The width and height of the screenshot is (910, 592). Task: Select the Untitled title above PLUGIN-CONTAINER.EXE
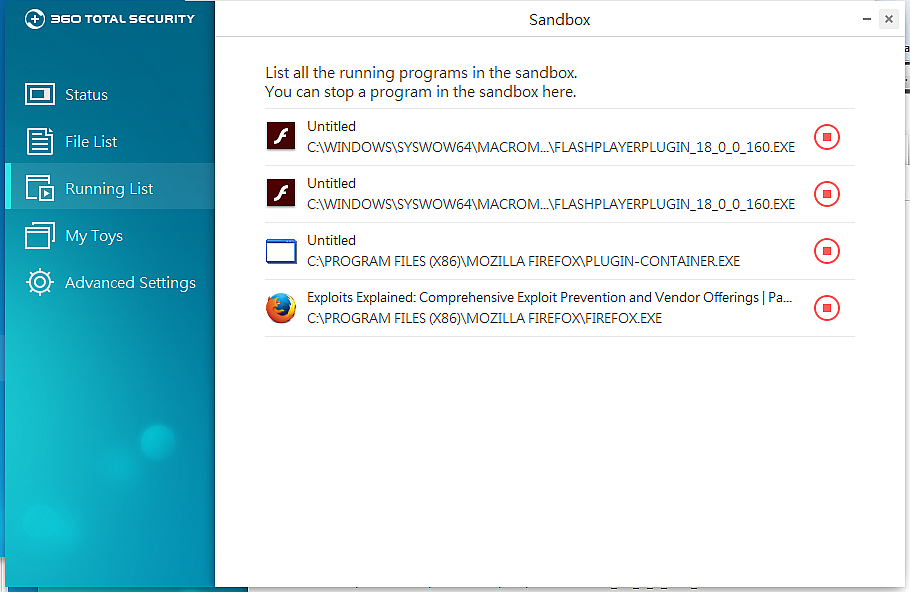pos(331,240)
